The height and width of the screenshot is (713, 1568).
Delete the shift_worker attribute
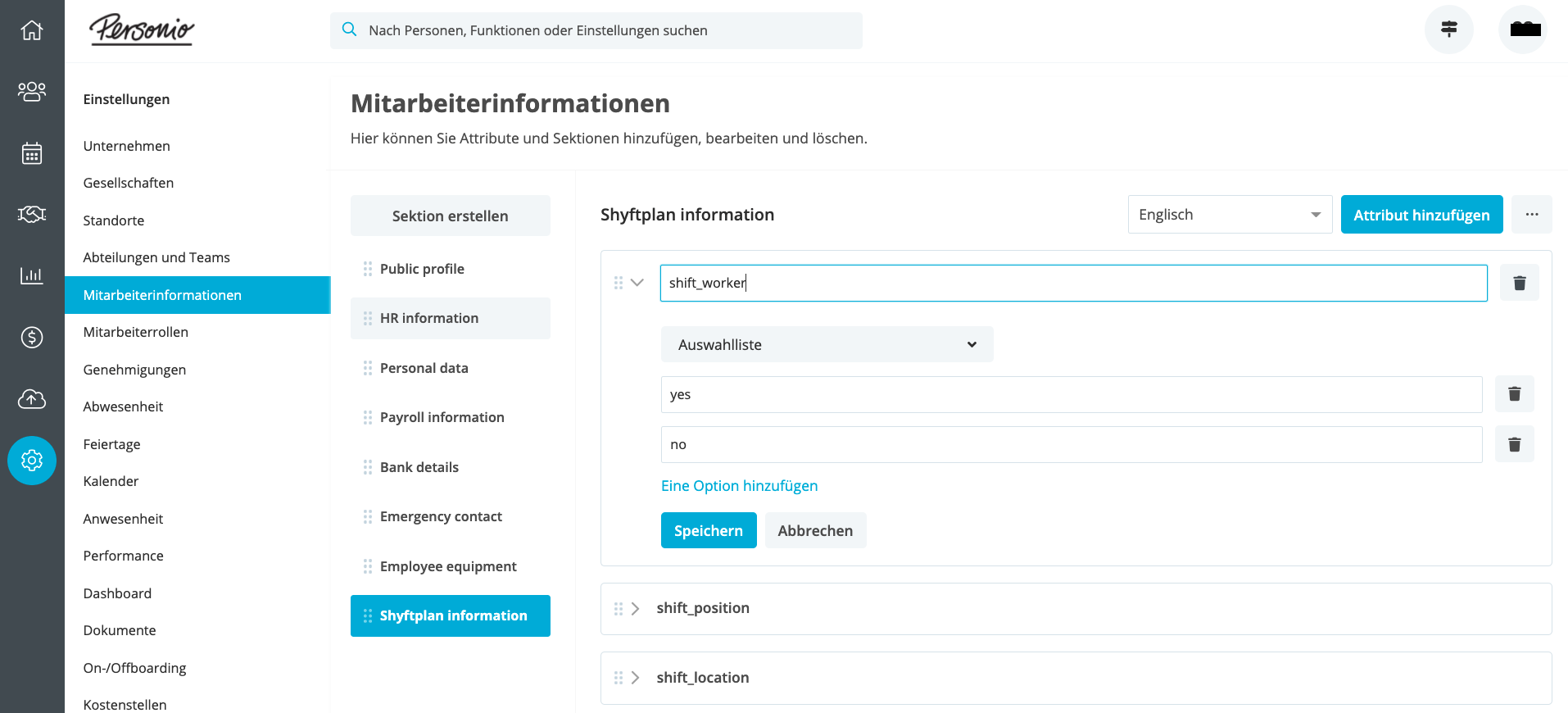pyautogui.click(x=1520, y=283)
